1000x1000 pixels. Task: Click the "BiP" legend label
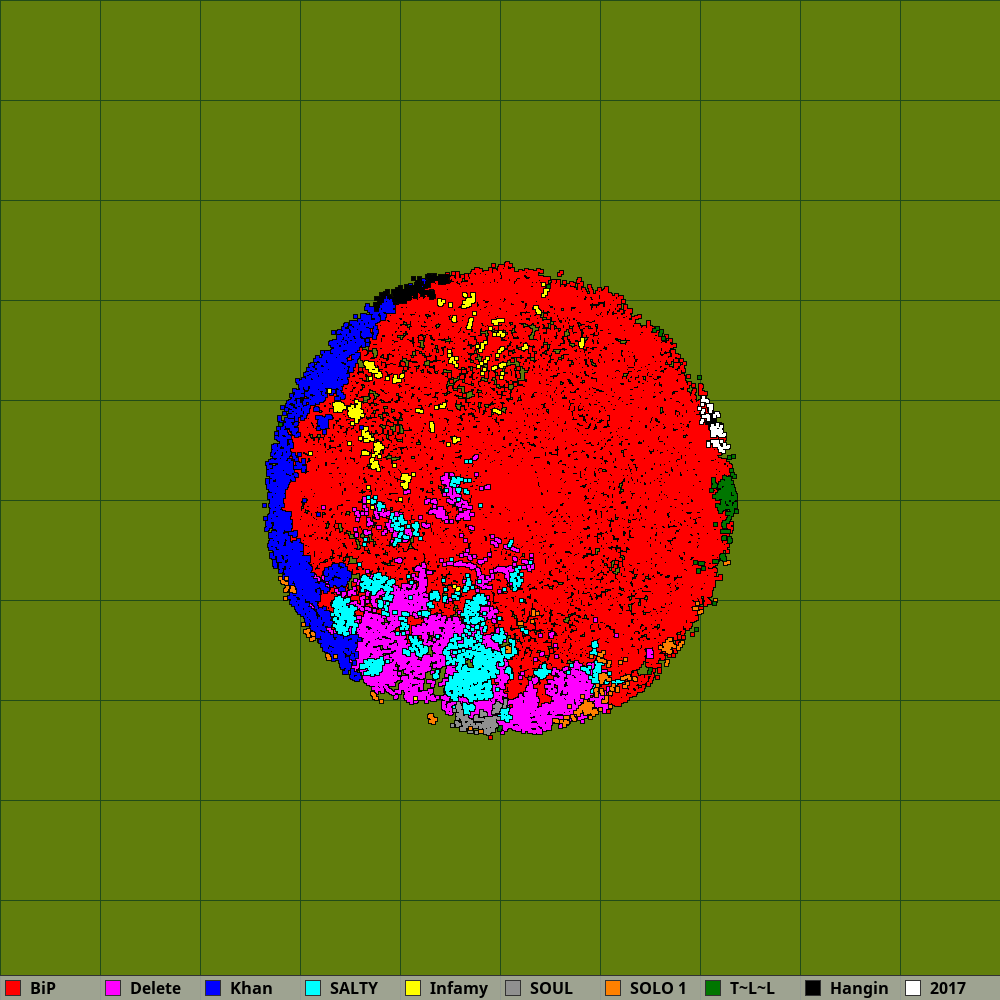point(43,988)
